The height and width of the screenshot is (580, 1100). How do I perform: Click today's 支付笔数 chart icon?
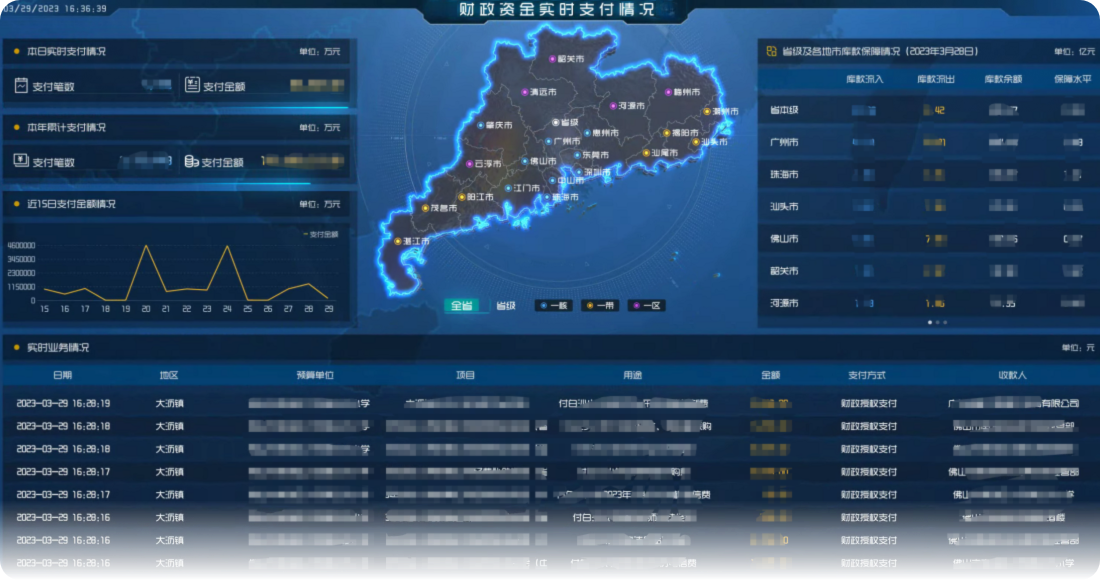(21, 86)
